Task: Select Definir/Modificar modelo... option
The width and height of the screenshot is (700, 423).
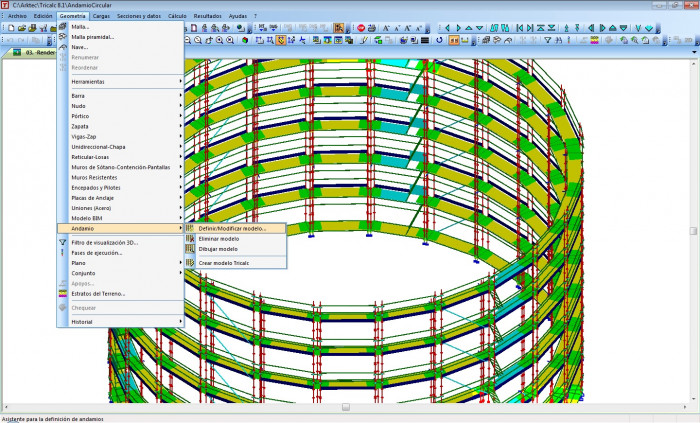Action: click(x=236, y=228)
